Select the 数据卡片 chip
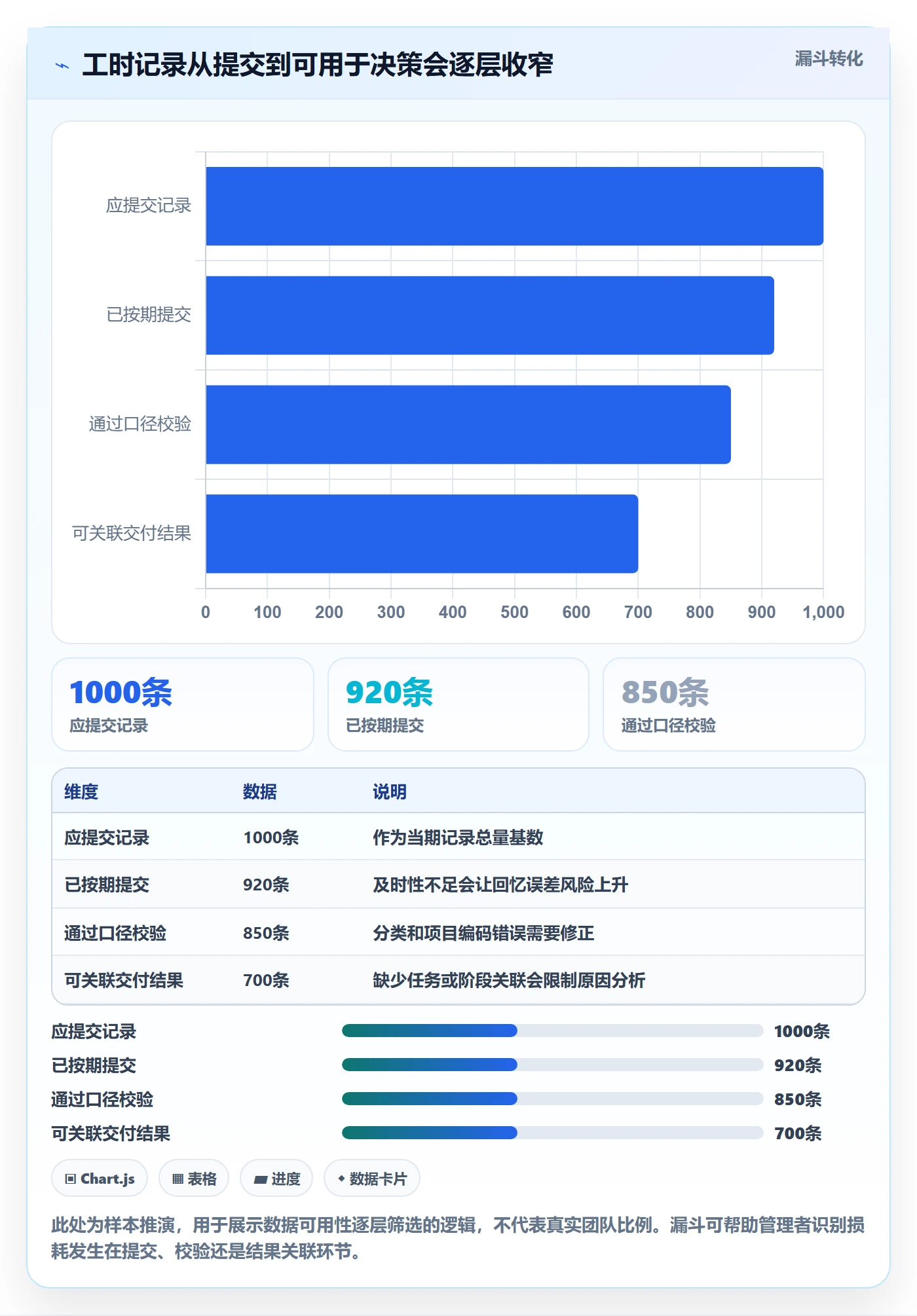This screenshot has width=917, height=1316. [x=372, y=1179]
